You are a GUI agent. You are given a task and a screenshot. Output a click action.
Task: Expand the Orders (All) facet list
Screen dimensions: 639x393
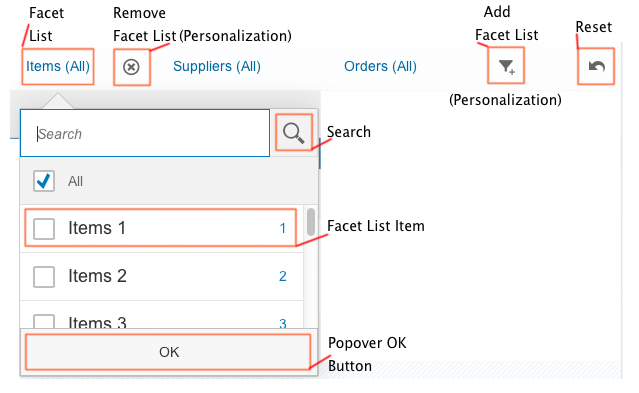(x=380, y=66)
